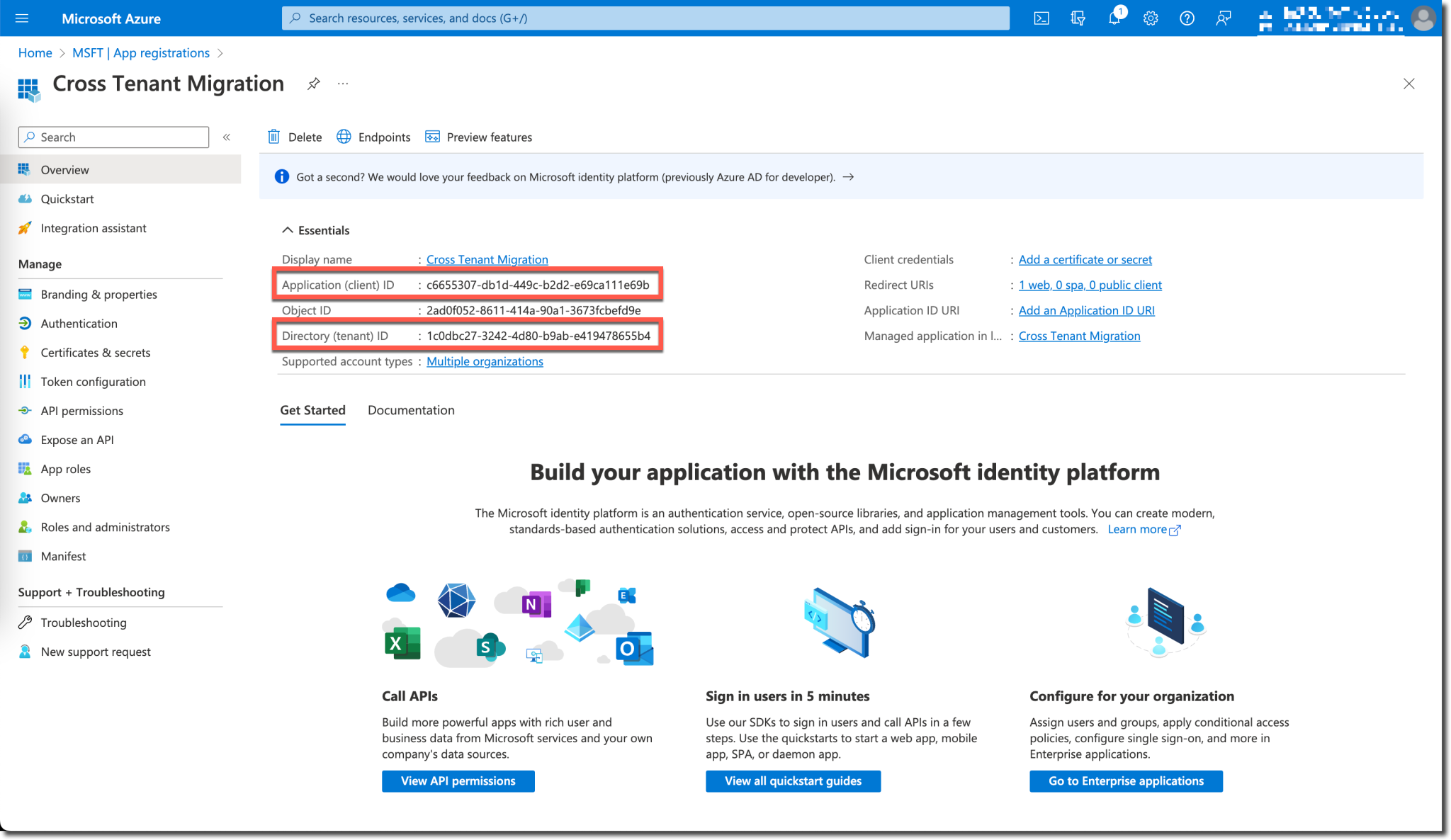1451x840 pixels.
Task: Select Certificates & secrets in sidebar
Action: (x=95, y=352)
